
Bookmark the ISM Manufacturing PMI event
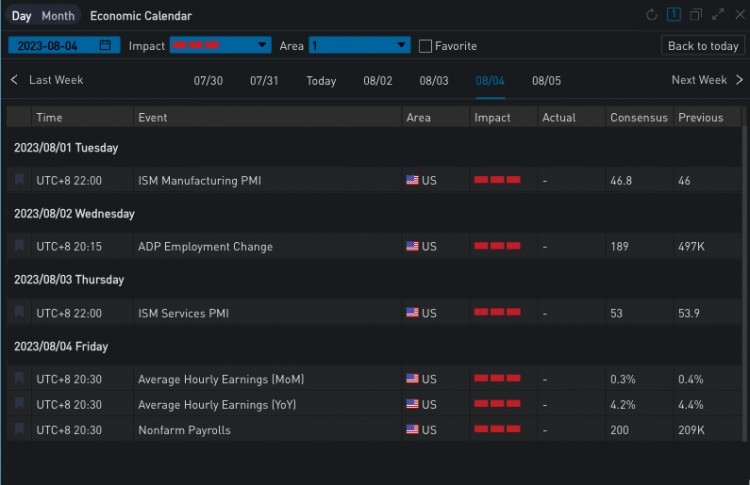tap(19, 180)
